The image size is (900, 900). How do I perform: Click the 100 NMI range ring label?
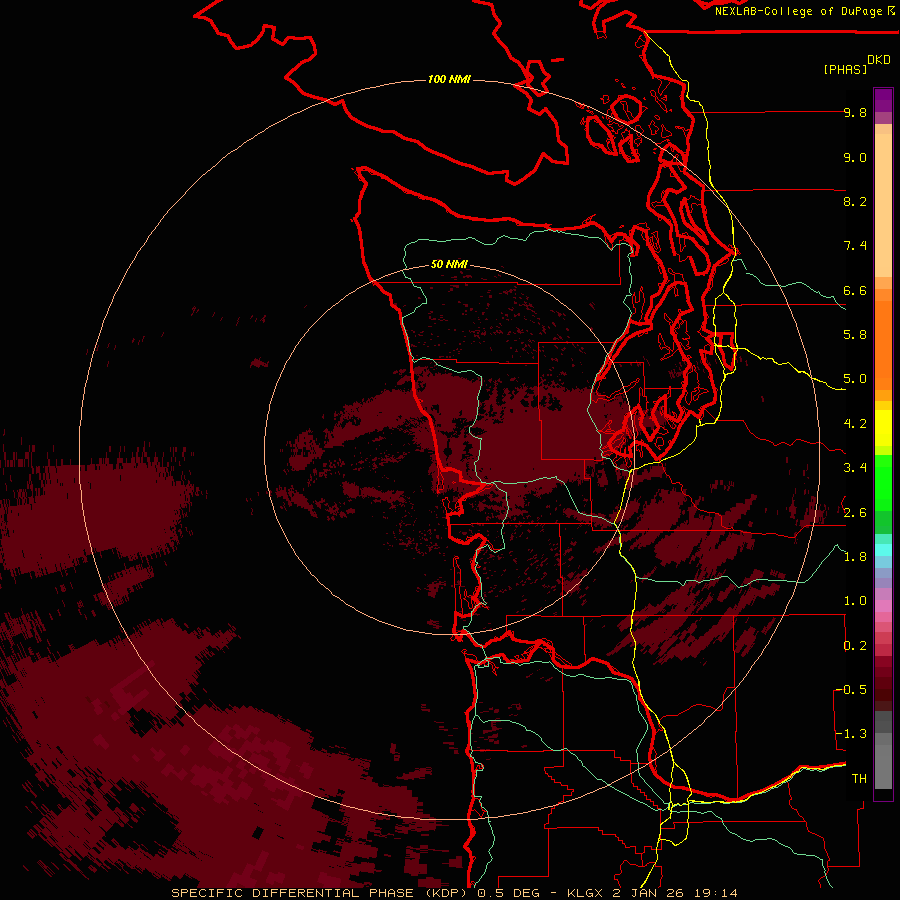(x=449, y=79)
